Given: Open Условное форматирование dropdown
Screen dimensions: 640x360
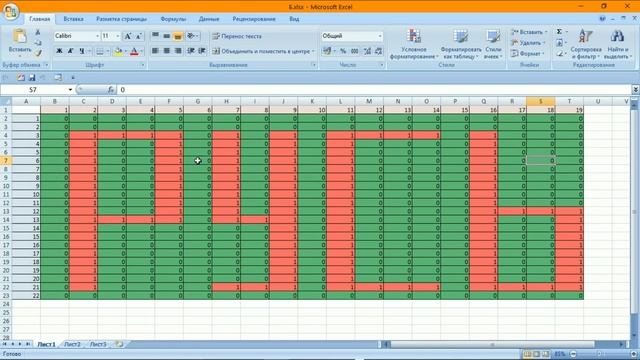Looking at the screenshot, I should click(x=414, y=44).
